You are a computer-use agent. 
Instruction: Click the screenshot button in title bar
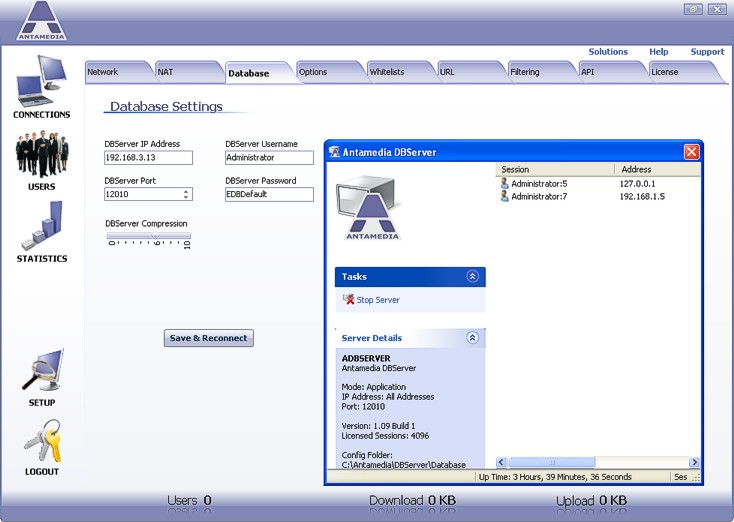693,9
